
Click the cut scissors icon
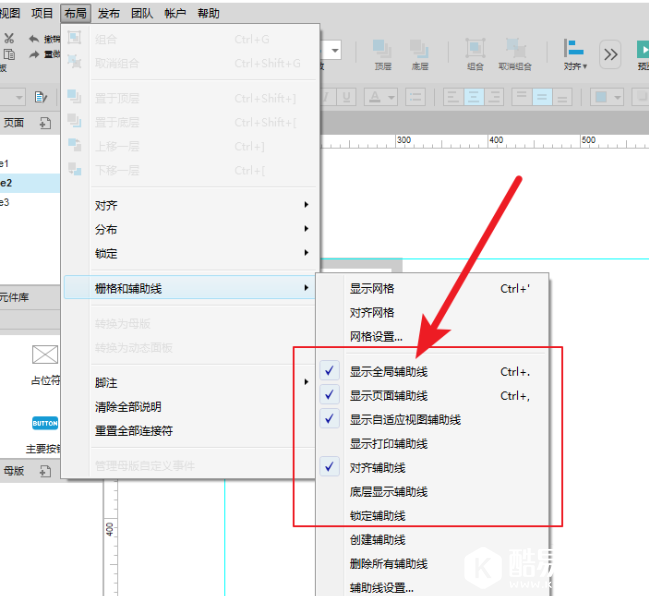[9, 38]
